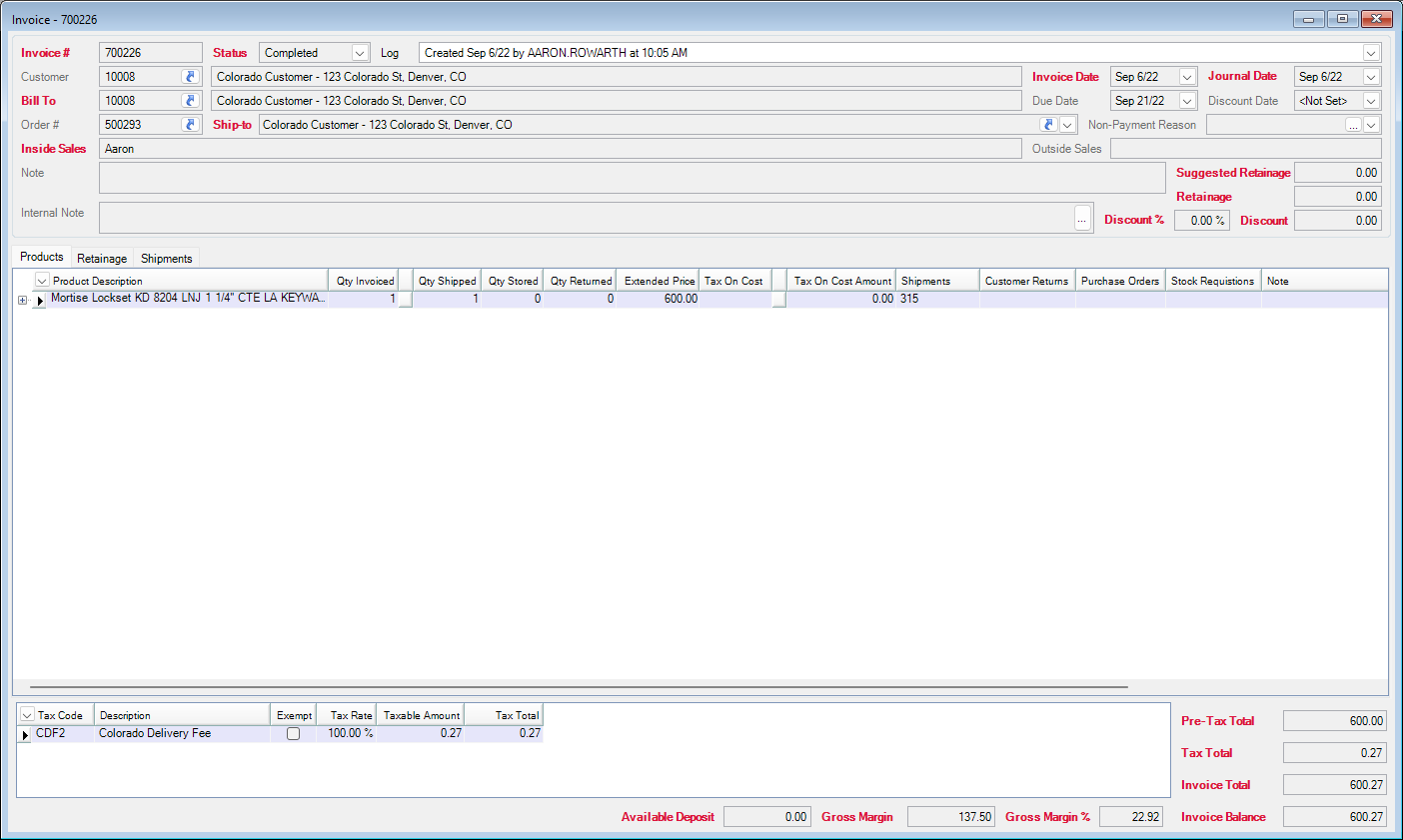Screen dimensions: 1403x840
Task: Expand the Ship-to address dropdown
Action: click(x=1068, y=125)
